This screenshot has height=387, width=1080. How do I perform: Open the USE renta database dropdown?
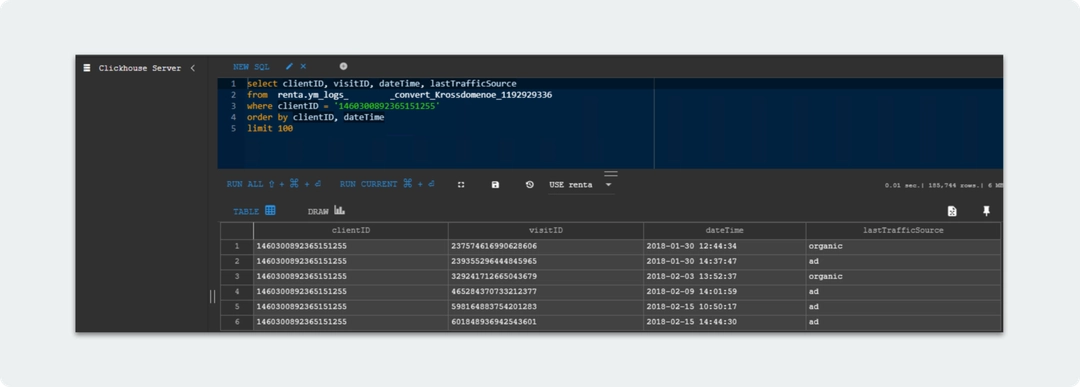581,185
